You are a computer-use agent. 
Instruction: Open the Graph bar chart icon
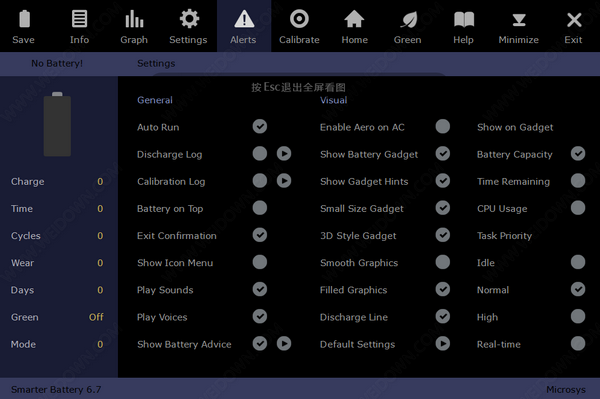pyautogui.click(x=134, y=19)
